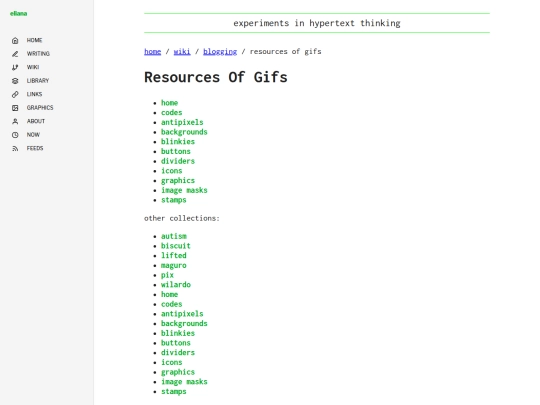Open the Feeds RSS icon
Image resolution: width=540 pixels, height=405 pixels.
tap(15, 149)
